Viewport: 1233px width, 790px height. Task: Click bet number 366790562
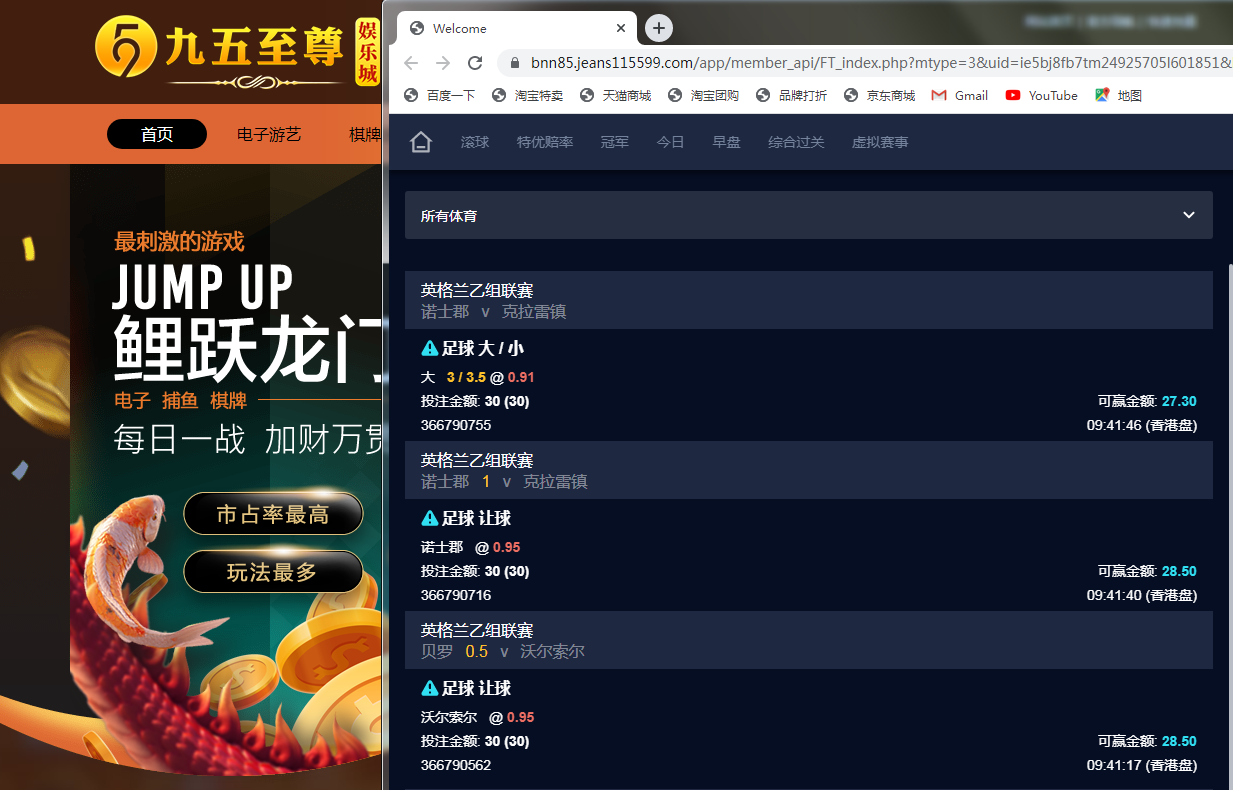coord(456,765)
